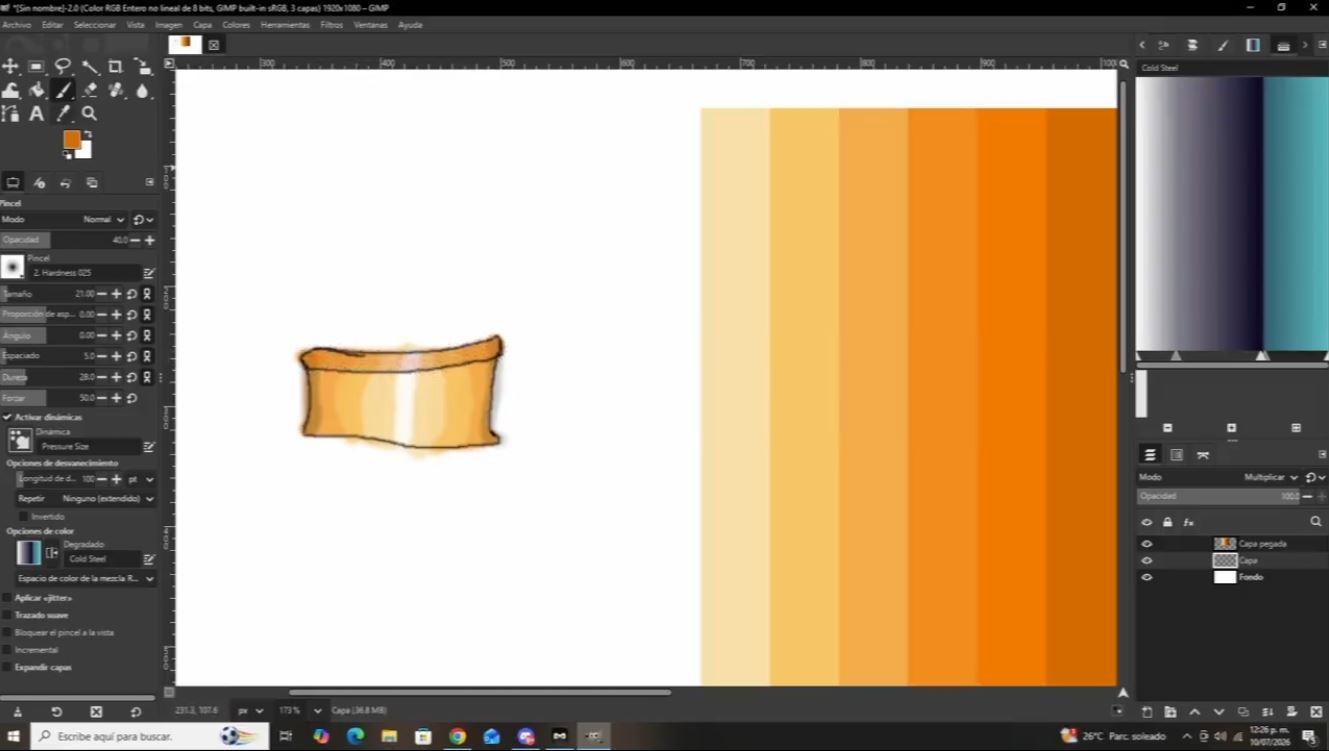The width and height of the screenshot is (1329, 751).
Task: Select the Color Picker tool
Action: tap(63, 114)
